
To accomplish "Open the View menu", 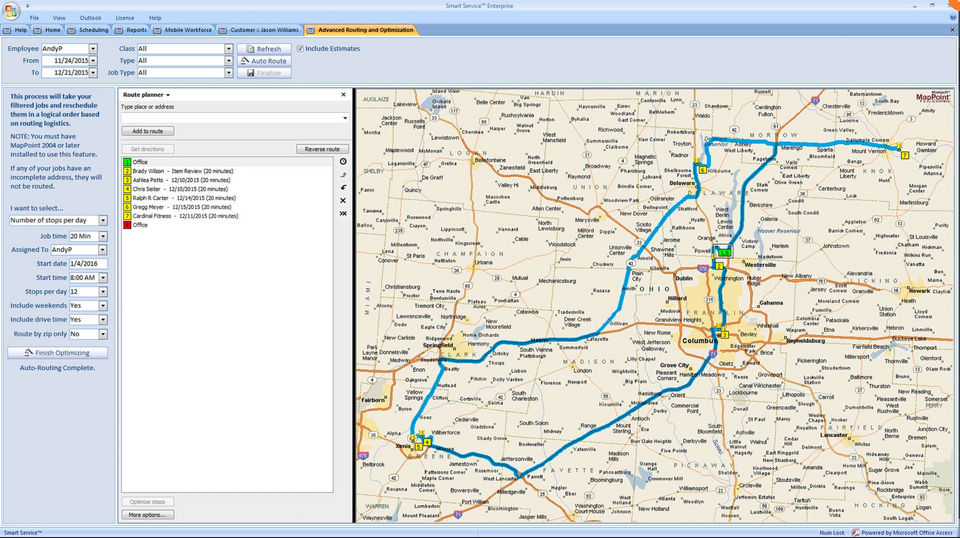I will pos(59,18).
